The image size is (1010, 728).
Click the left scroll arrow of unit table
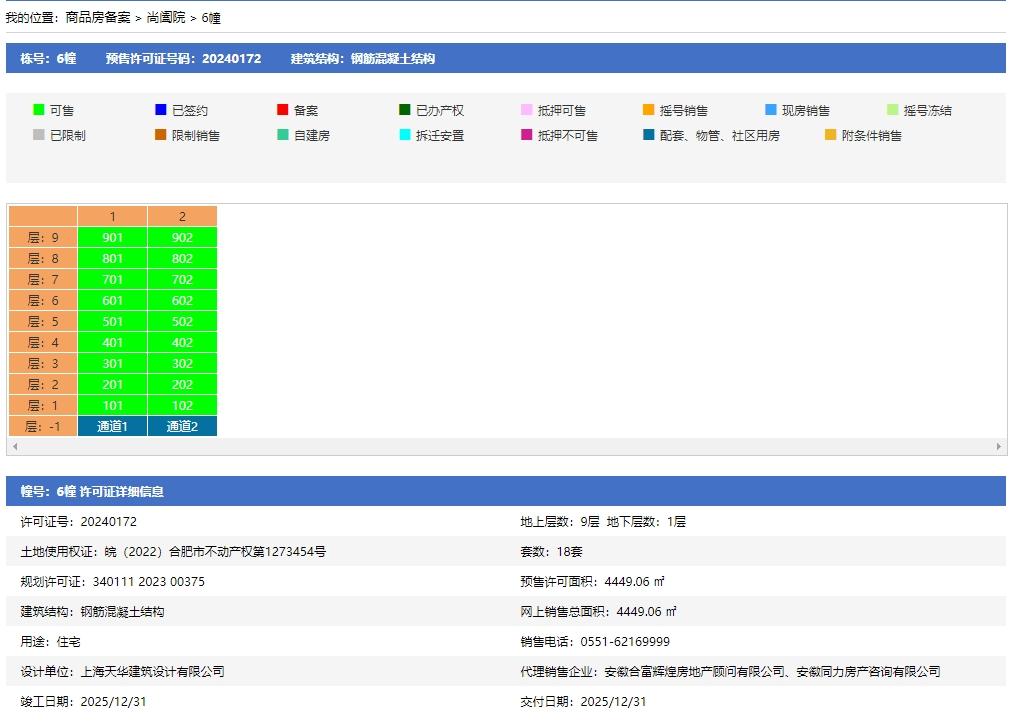(14, 446)
